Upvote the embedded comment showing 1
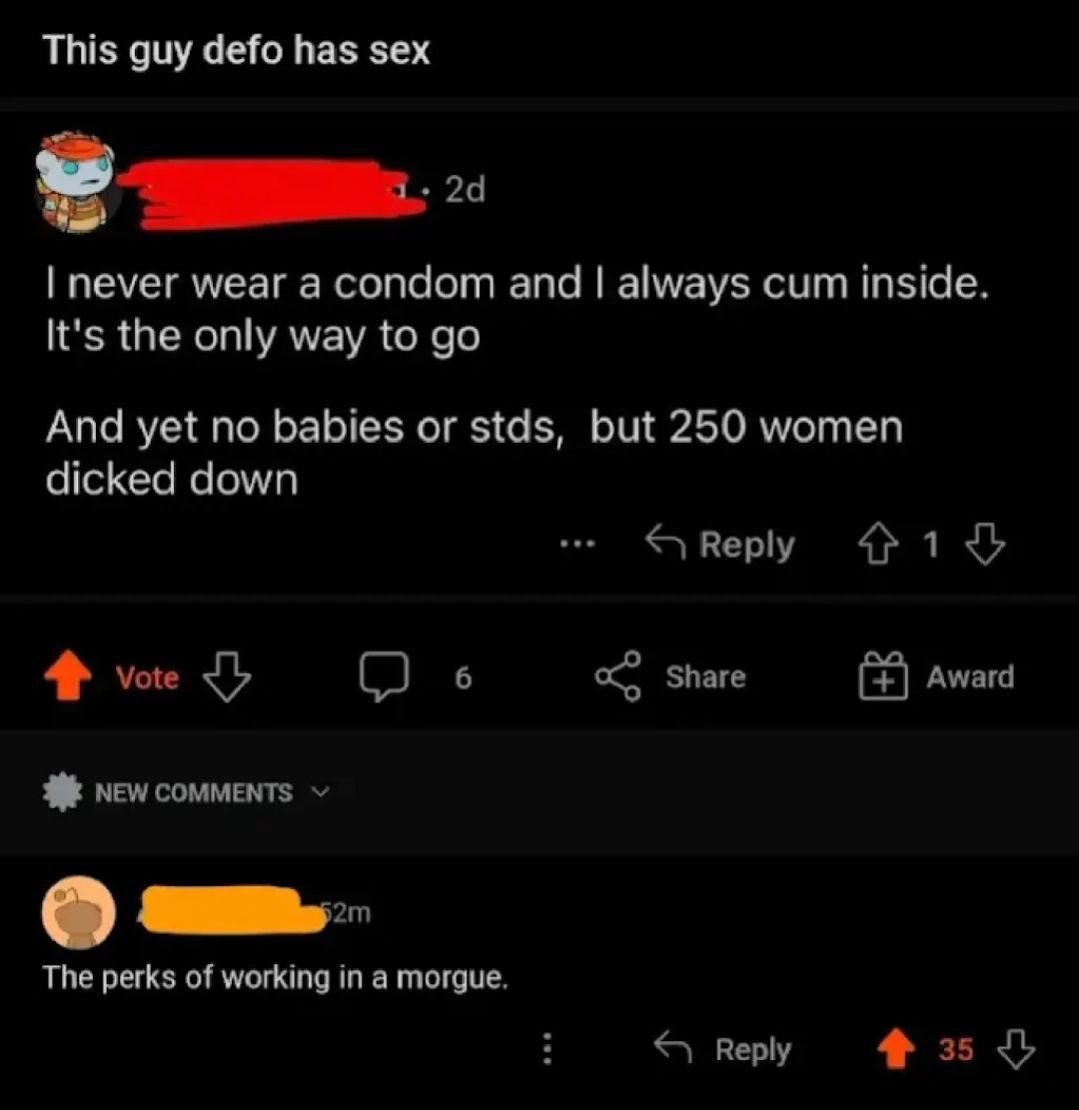 [877, 544]
